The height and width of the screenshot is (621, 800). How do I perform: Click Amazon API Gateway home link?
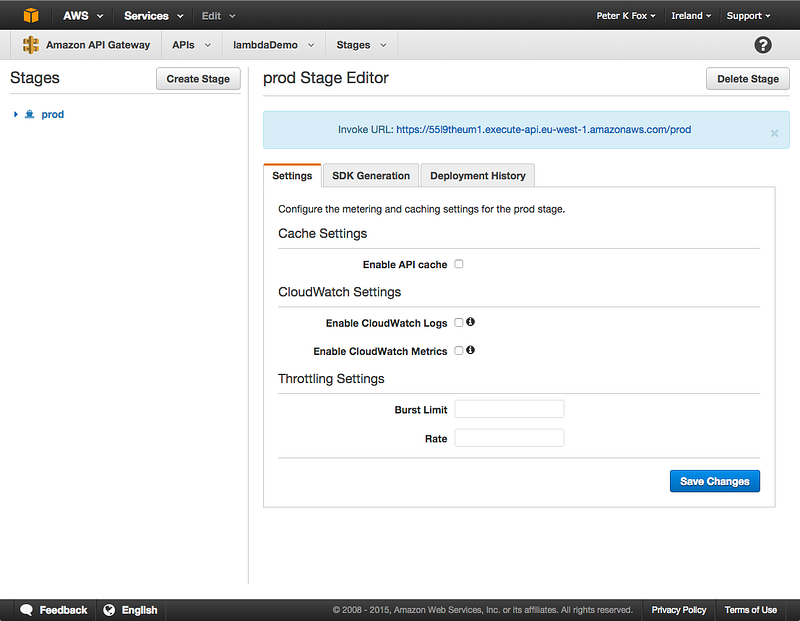point(98,45)
